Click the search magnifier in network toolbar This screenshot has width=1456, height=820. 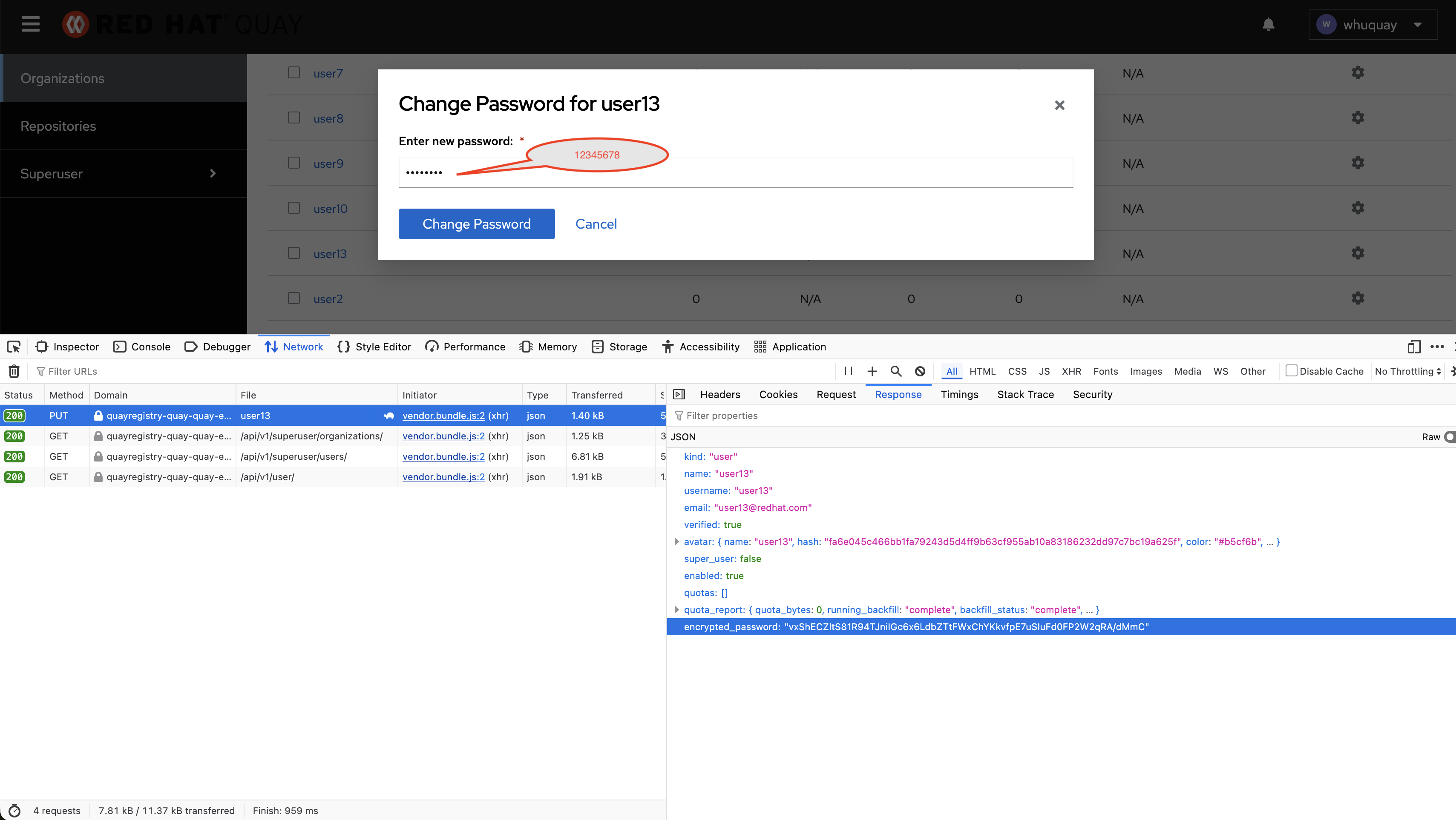[x=896, y=371]
